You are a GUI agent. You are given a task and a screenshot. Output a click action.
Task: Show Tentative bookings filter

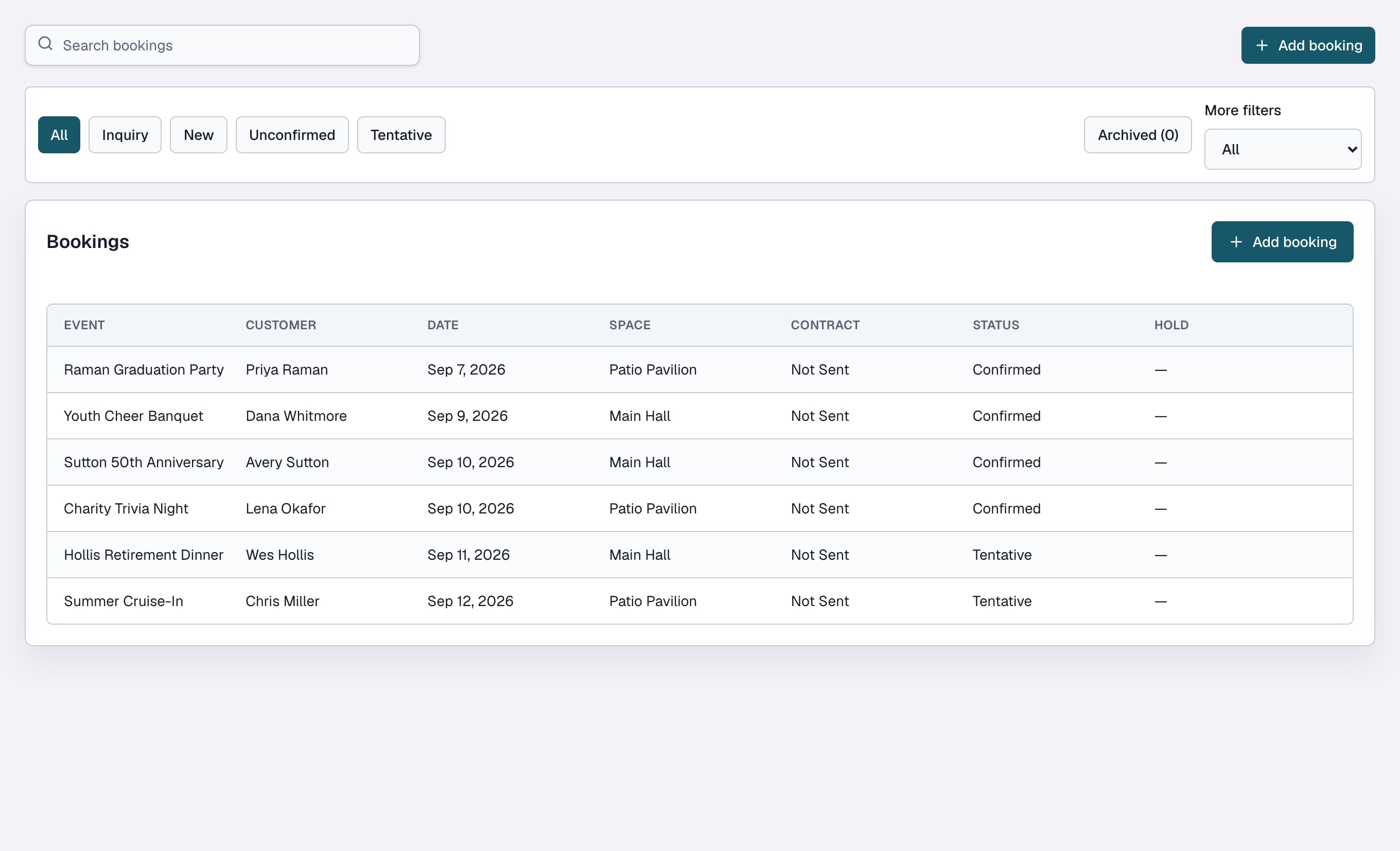click(401, 135)
